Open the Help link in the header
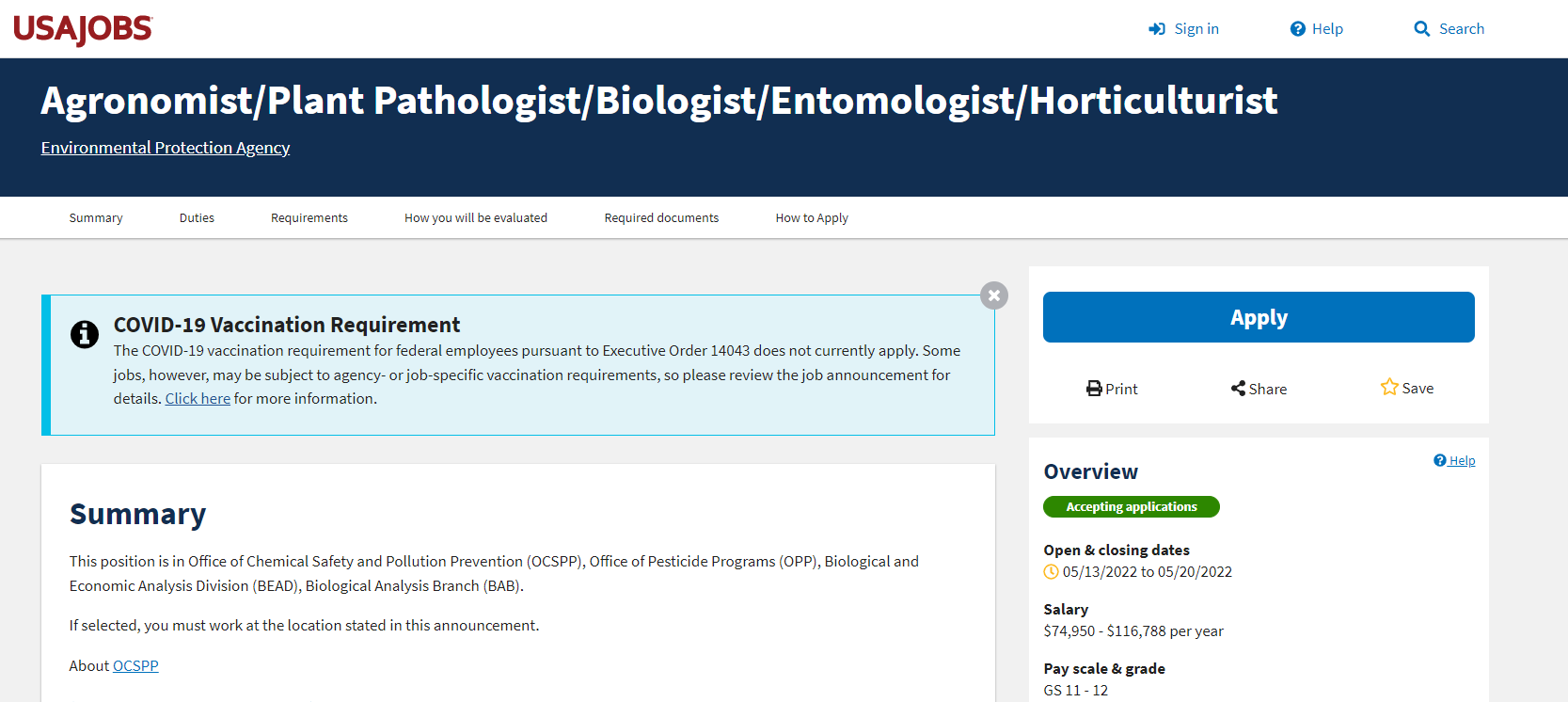 (1327, 29)
